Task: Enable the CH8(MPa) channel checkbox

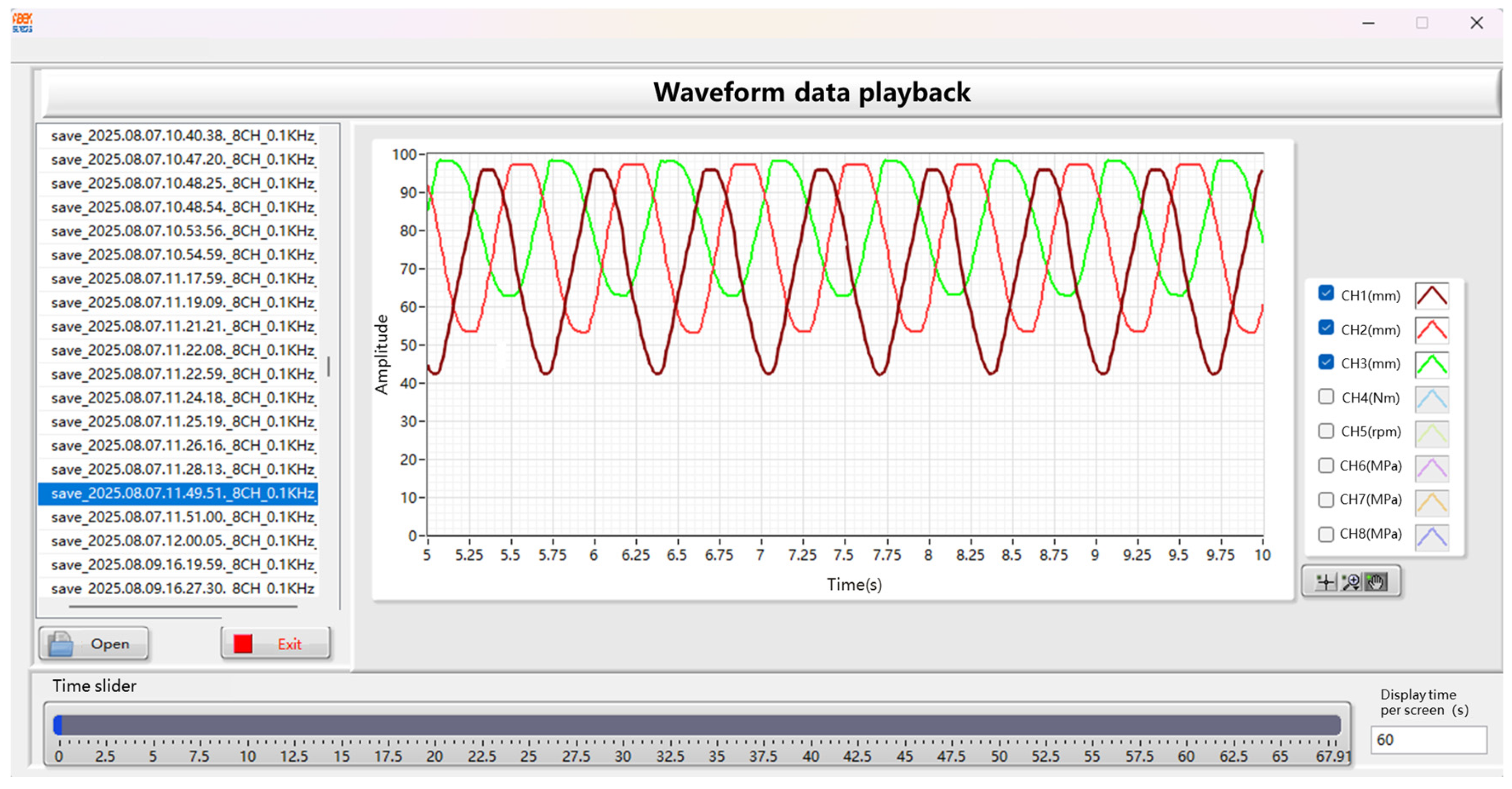Action: 1326,534
